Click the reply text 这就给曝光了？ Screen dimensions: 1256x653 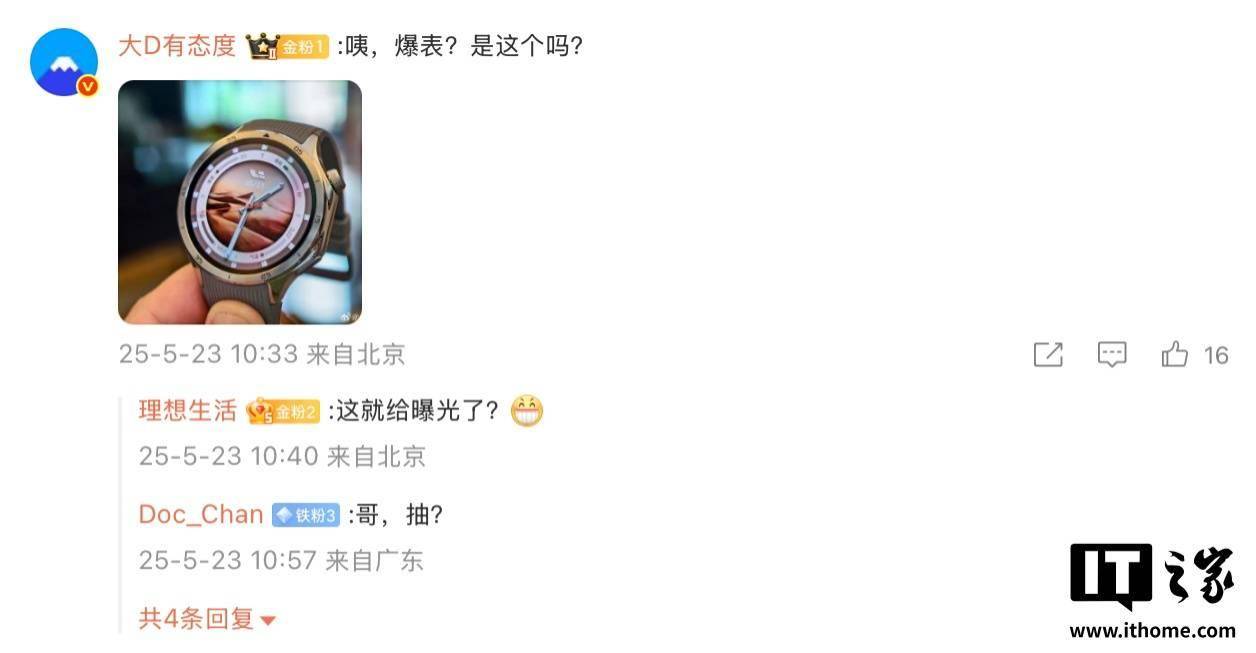point(417,411)
